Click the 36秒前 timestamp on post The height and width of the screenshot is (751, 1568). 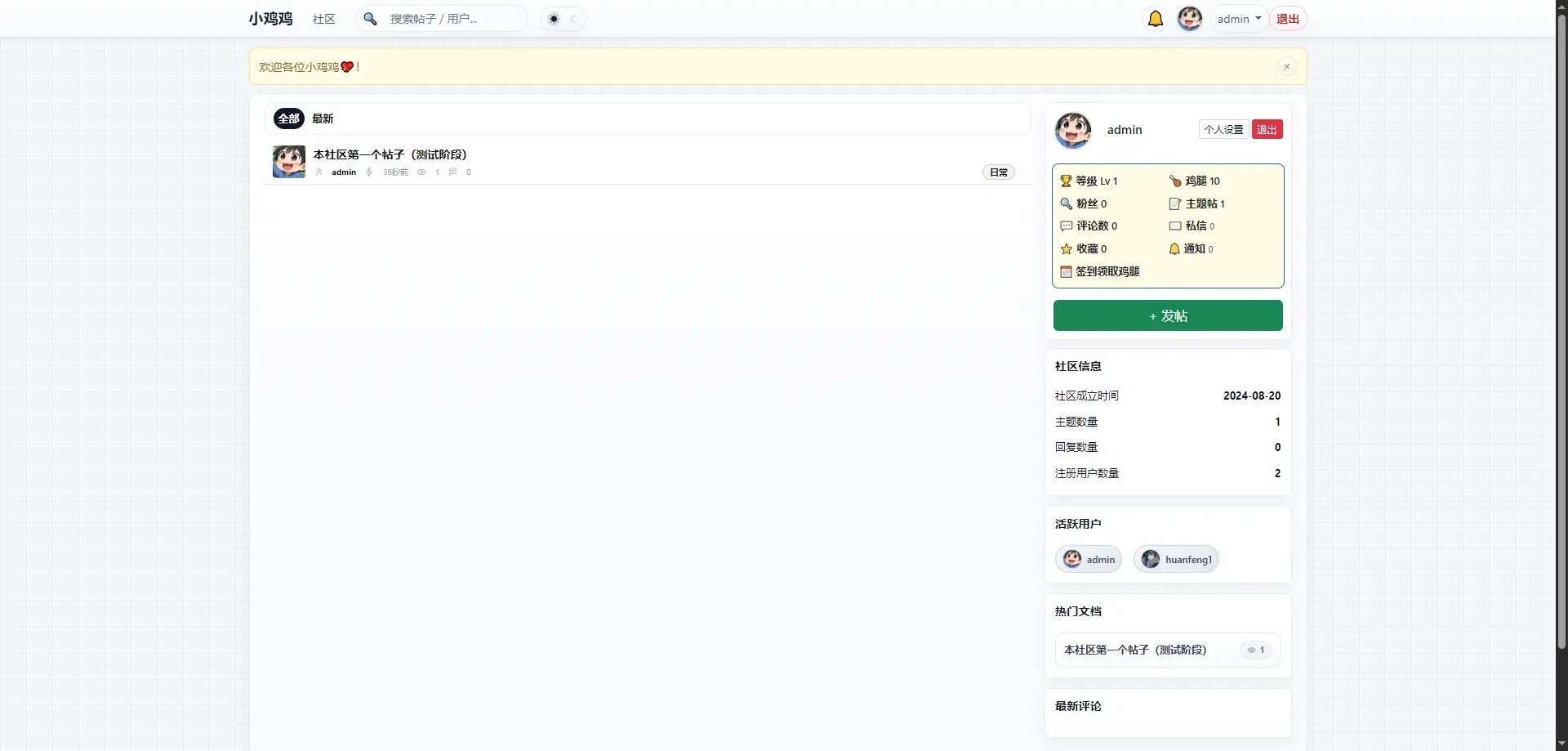(395, 172)
